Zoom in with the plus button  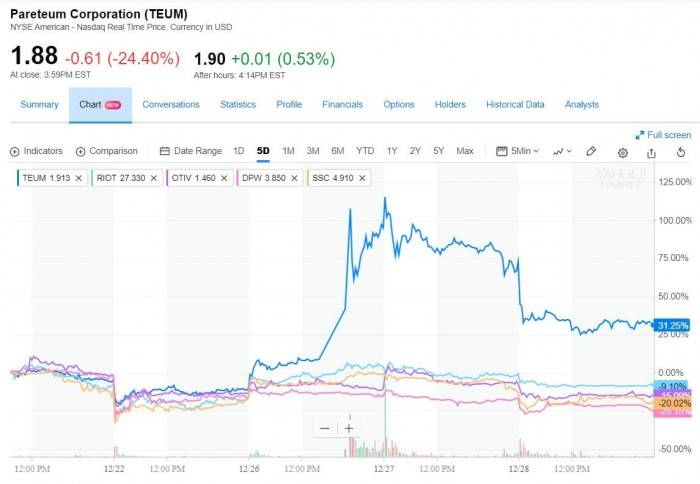349,429
